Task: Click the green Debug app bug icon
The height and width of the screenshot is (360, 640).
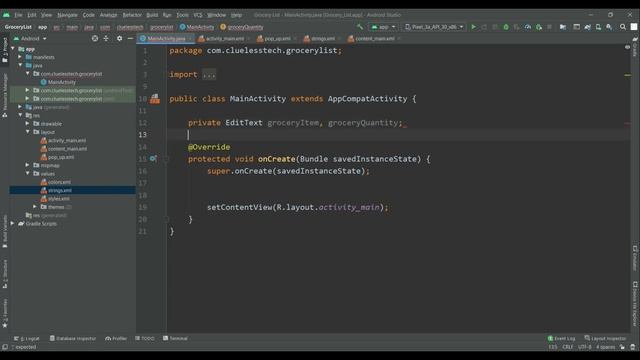Action: point(506,27)
